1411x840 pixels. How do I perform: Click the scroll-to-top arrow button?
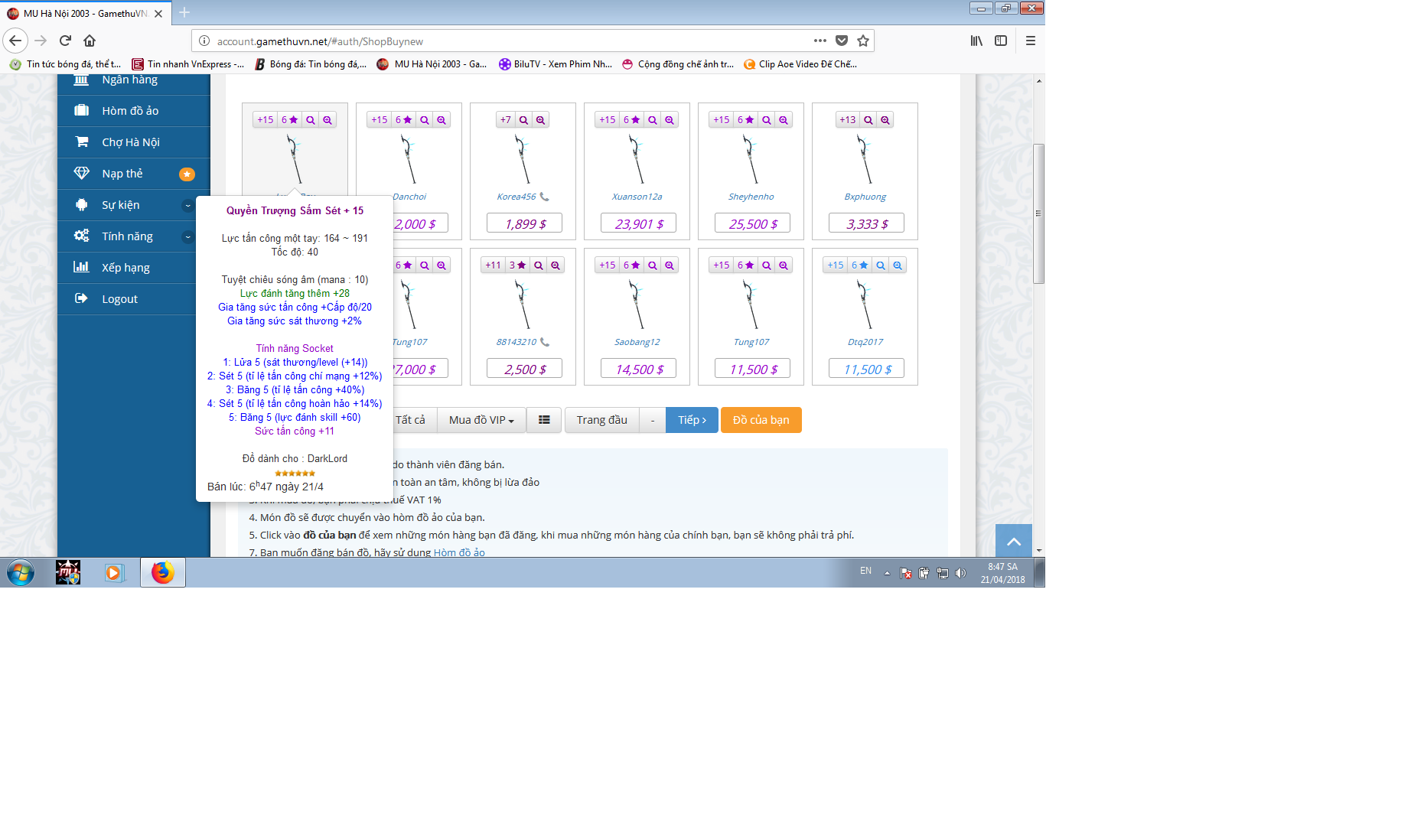tap(1014, 541)
